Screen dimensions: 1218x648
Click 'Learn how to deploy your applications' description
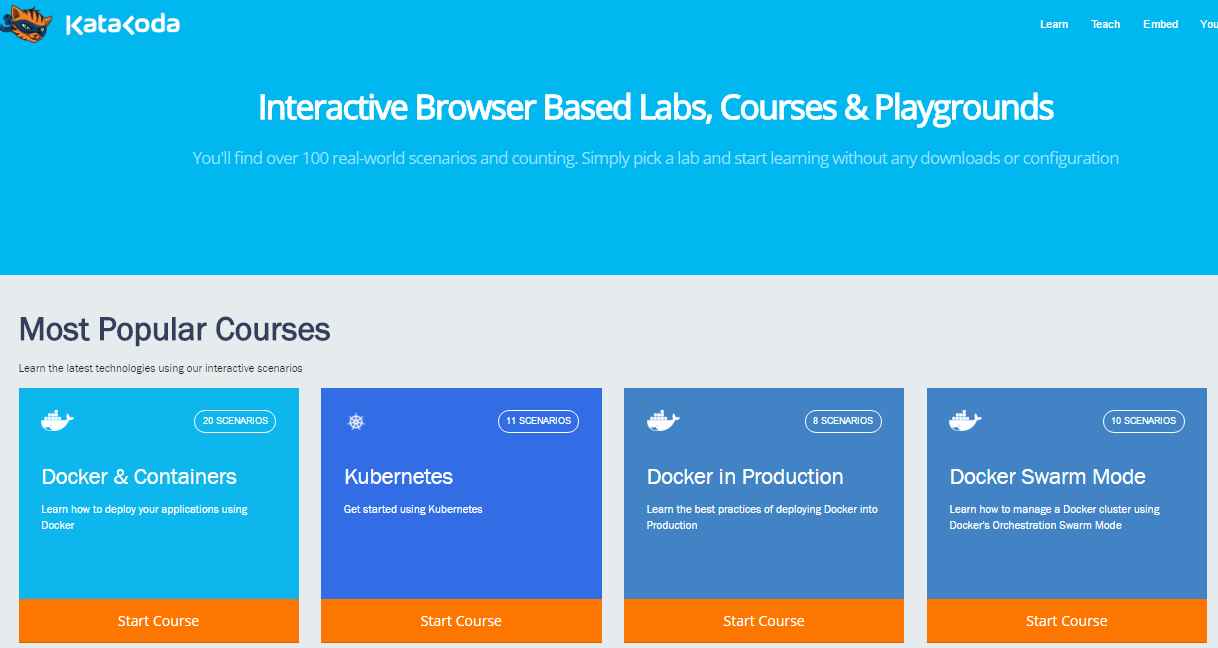click(144, 517)
